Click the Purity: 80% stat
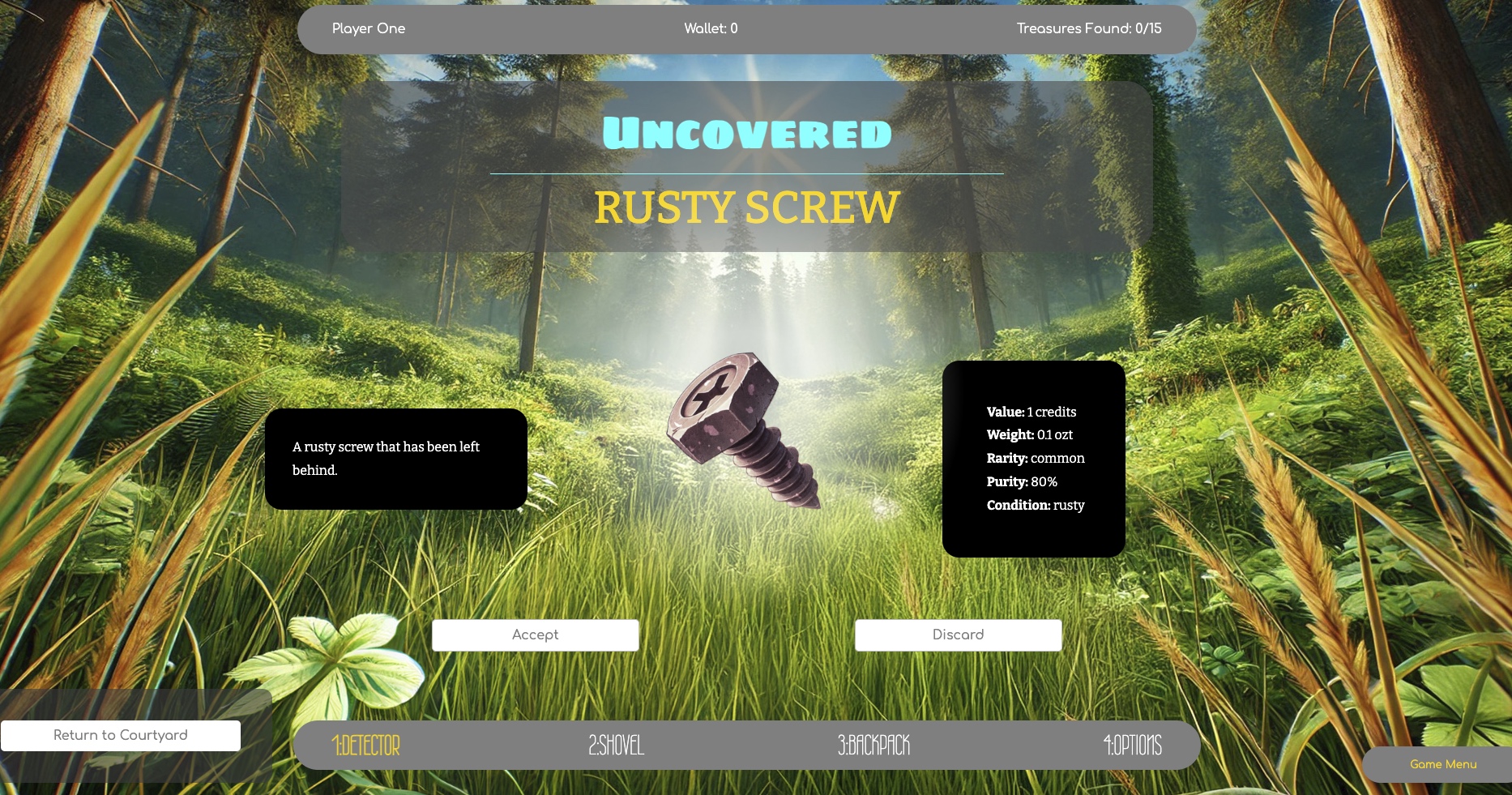 [1022, 482]
